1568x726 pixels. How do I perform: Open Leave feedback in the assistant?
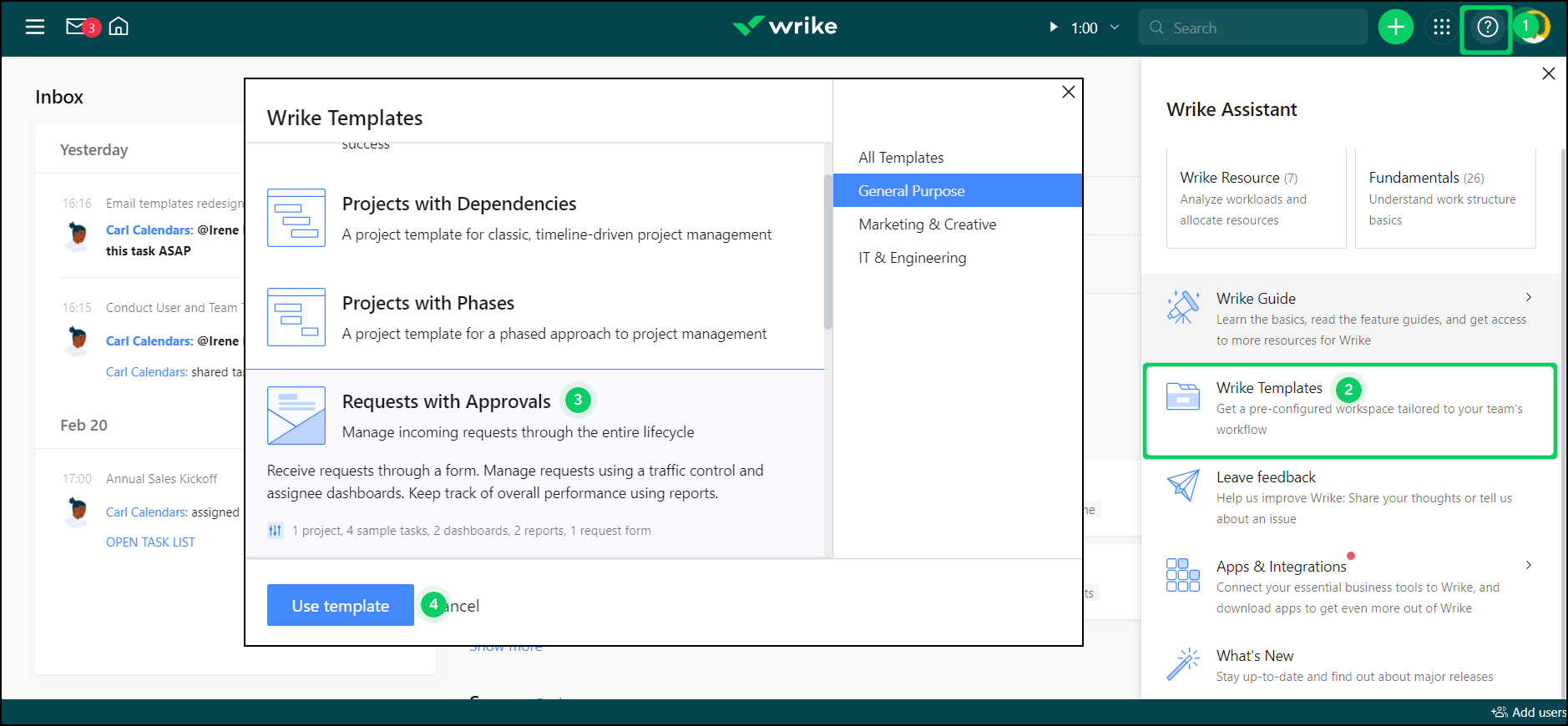click(1350, 497)
